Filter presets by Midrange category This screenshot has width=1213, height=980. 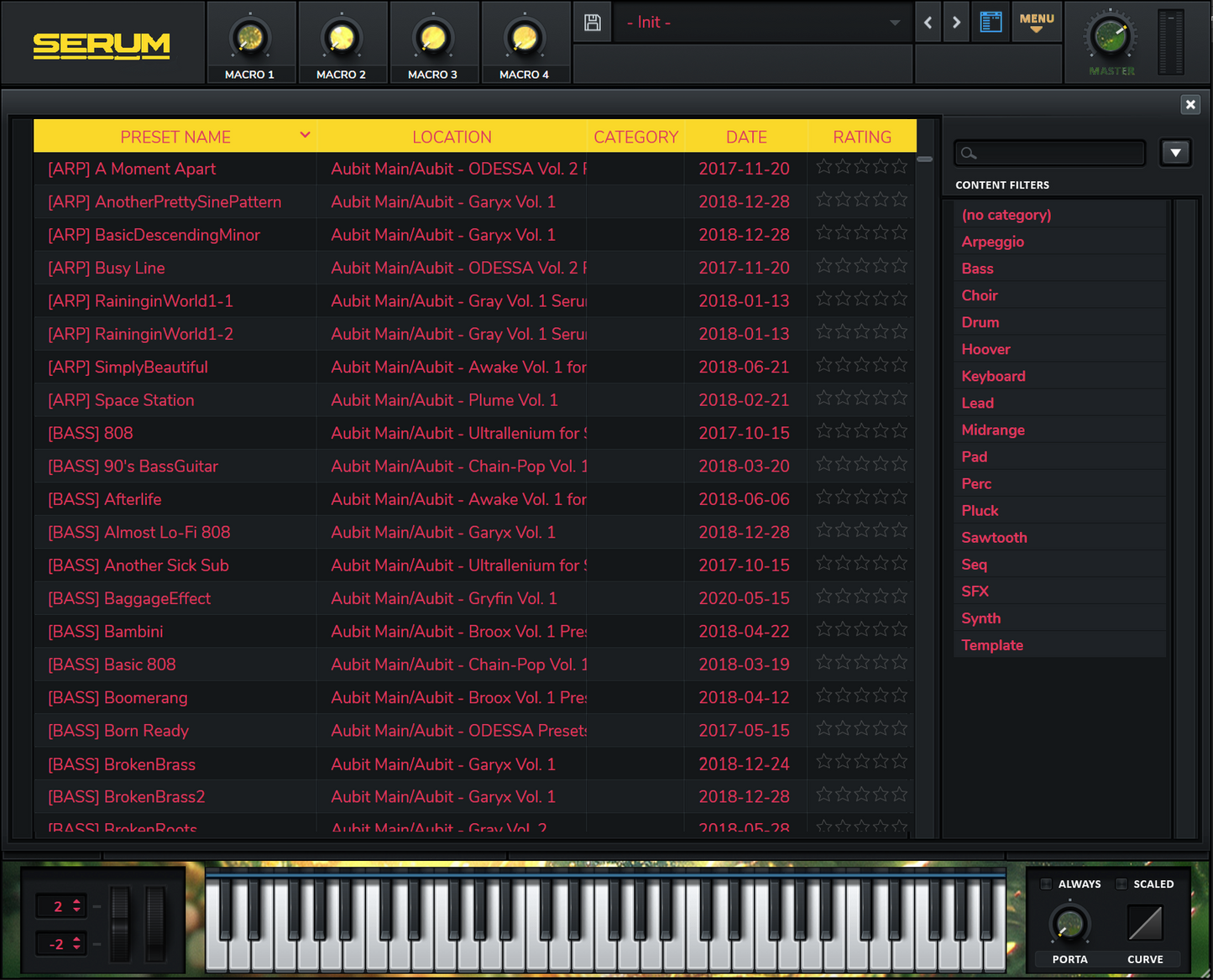point(1059,430)
